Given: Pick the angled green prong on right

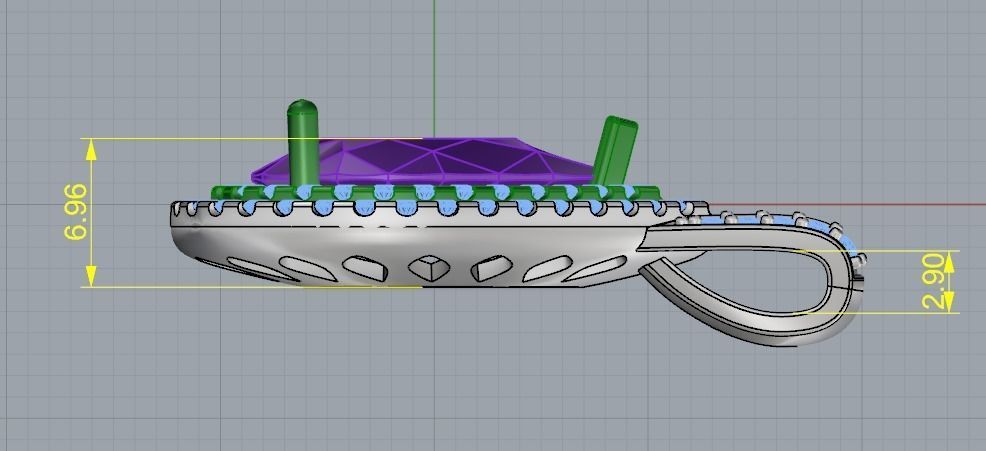Looking at the screenshot, I should pos(615,151).
